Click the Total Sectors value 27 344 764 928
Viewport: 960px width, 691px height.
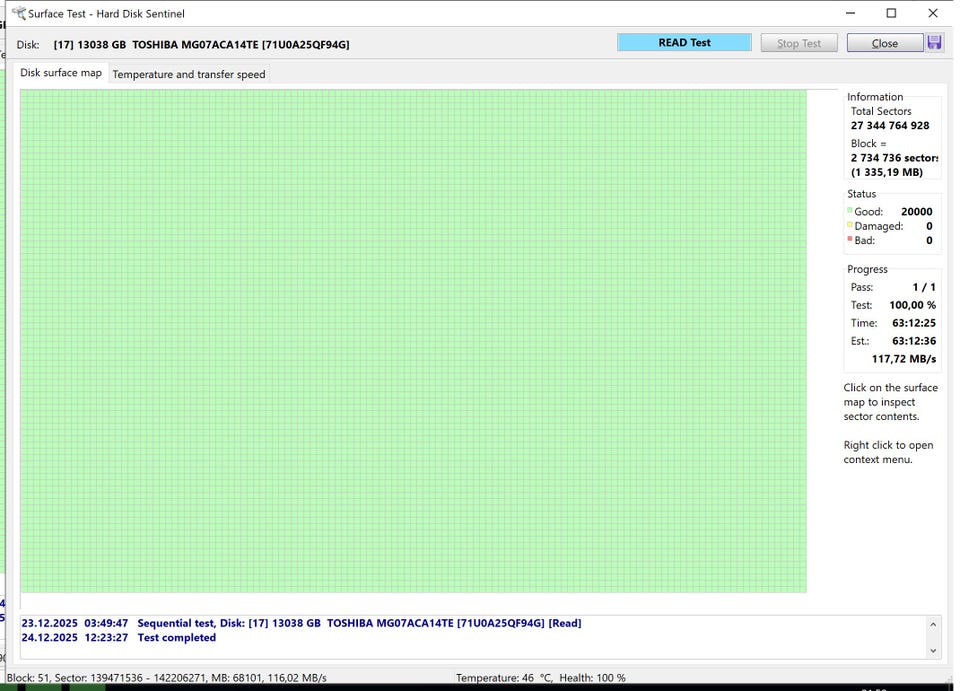890,125
